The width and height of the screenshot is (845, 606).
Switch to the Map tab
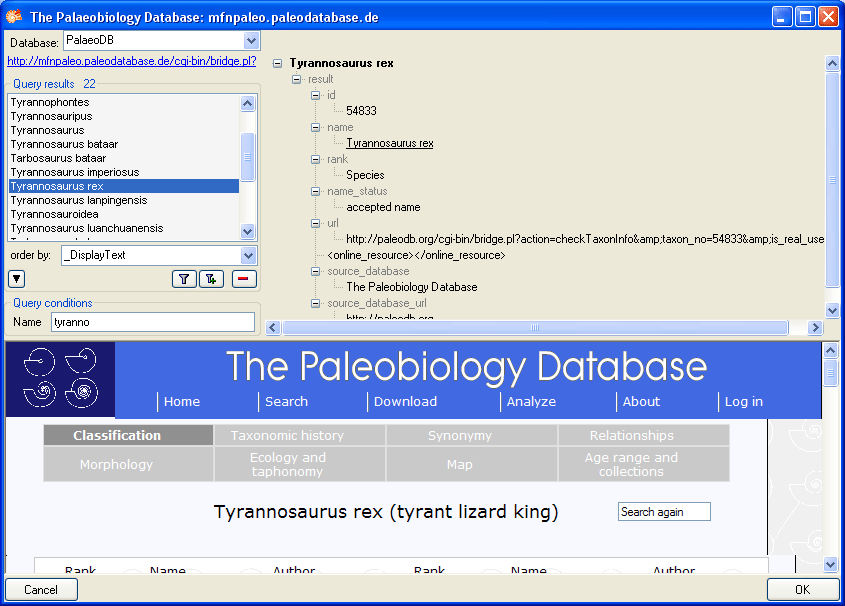[472, 464]
